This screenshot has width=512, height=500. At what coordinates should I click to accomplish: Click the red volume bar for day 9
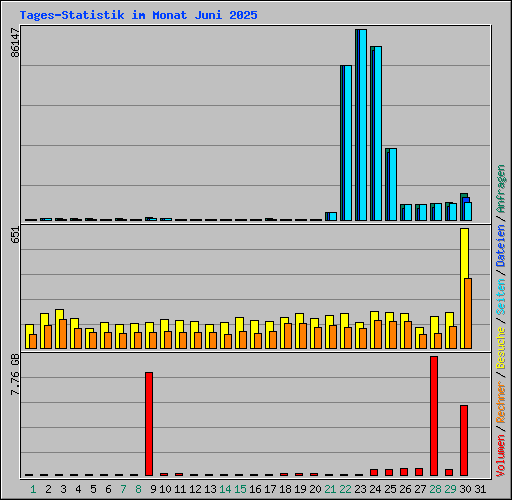coord(149,424)
